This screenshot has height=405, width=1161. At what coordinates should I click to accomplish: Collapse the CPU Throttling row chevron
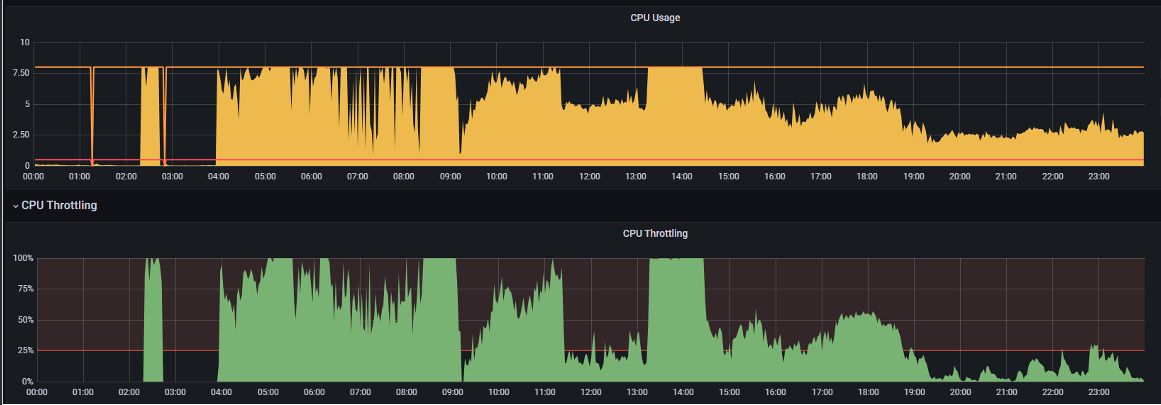click(x=16, y=206)
